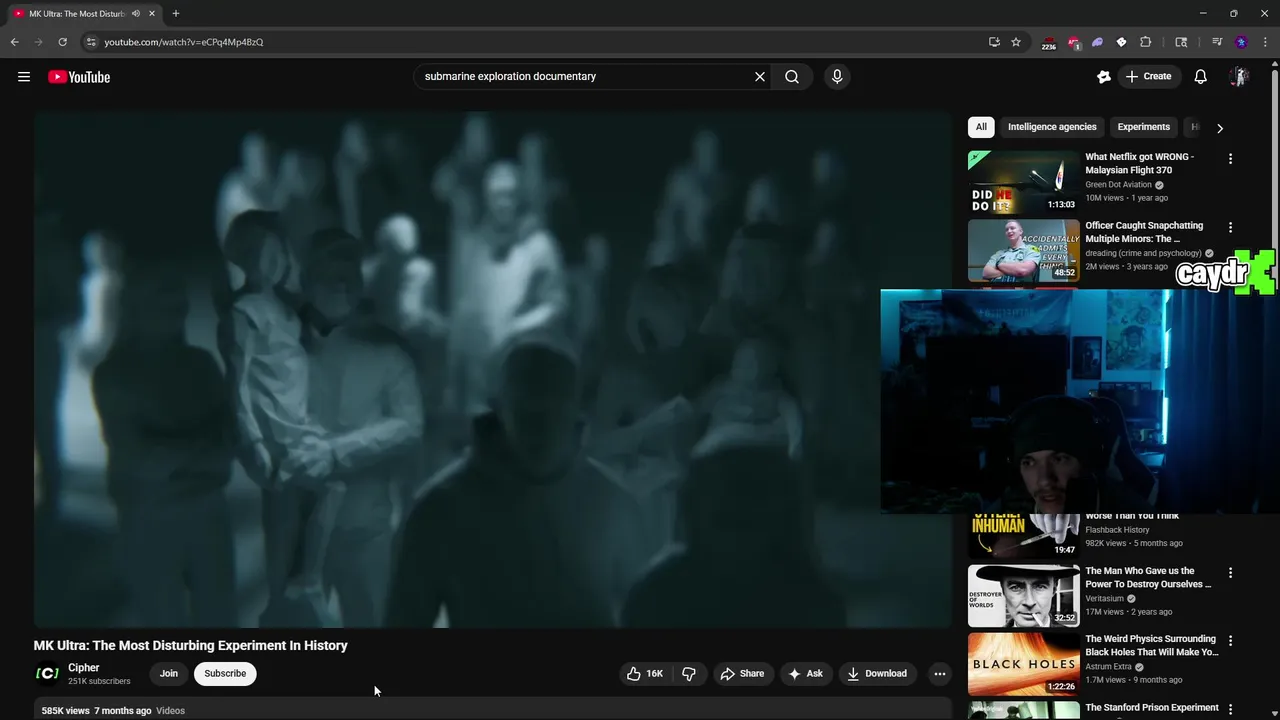Open the Chrome three-dot menu
The width and height of the screenshot is (1280, 720).
1264,42
